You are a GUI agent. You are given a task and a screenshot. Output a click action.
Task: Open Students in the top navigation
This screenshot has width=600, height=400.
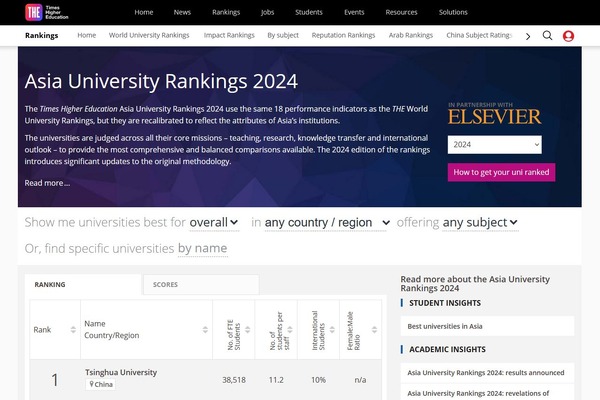coord(309,12)
